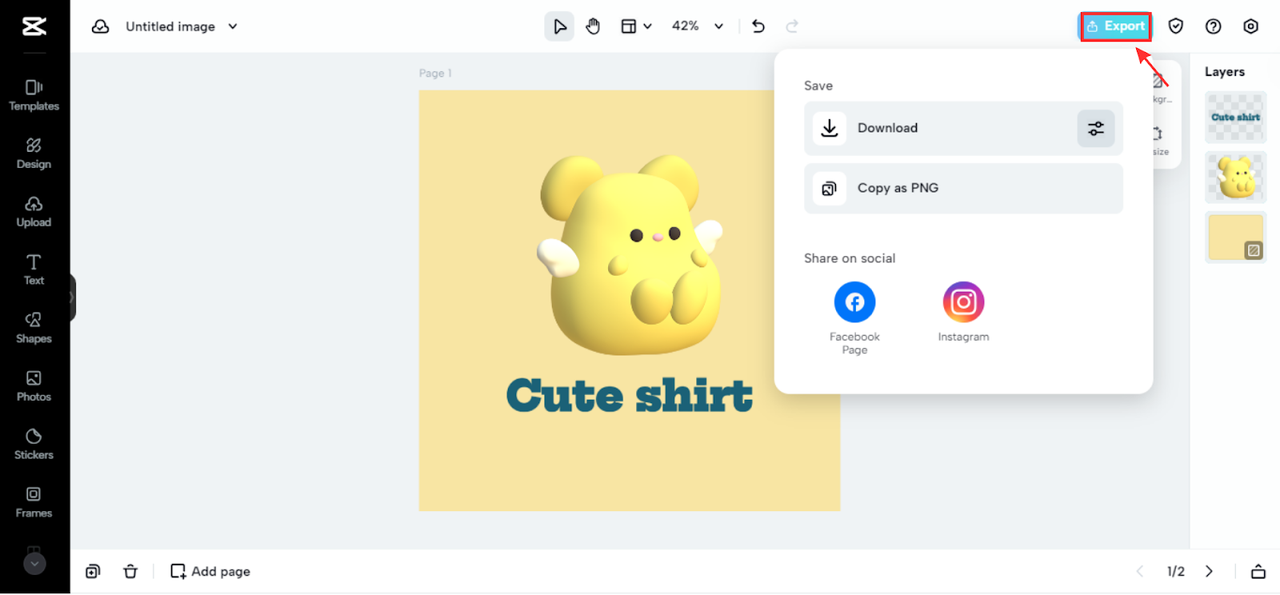The image size is (1280, 595).
Task: Open the Design sidebar panel
Action: click(x=34, y=153)
